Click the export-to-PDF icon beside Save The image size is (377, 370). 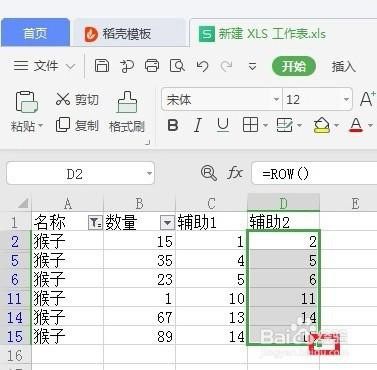tap(127, 66)
